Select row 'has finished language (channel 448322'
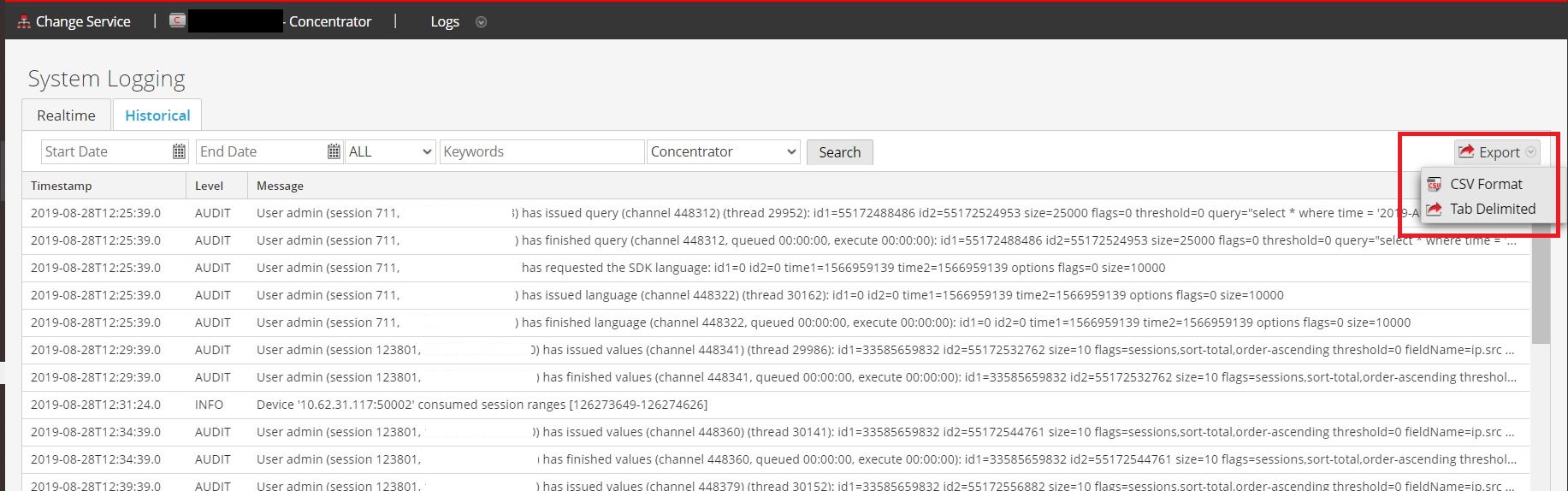The height and width of the screenshot is (491, 1568). (776, 322)
